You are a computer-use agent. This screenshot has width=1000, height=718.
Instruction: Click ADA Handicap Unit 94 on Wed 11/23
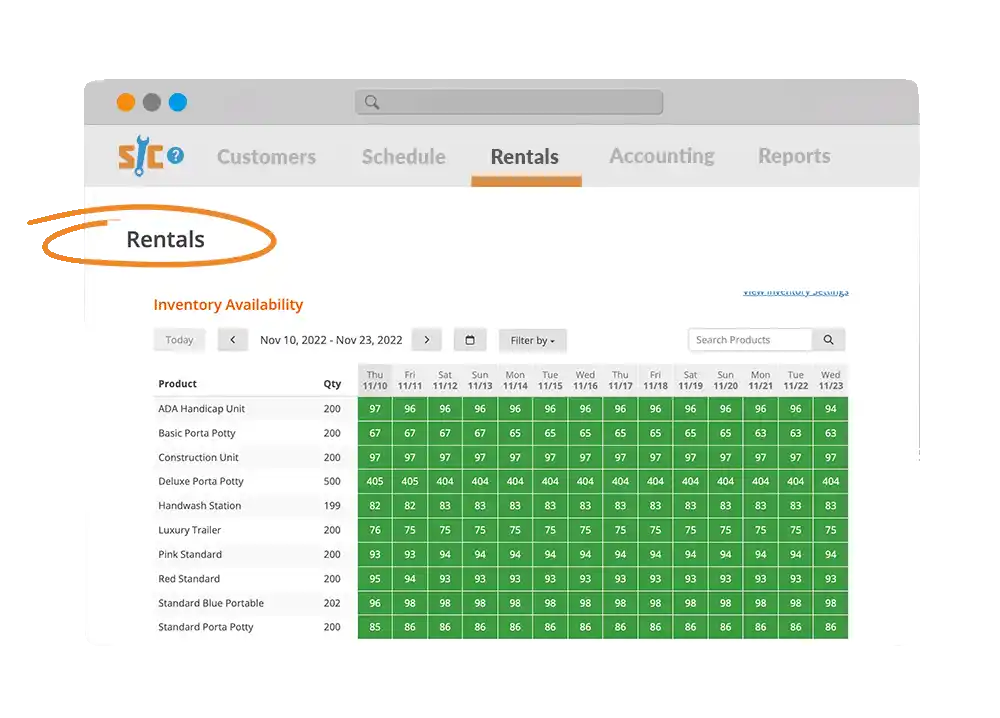tap(831, 409)
